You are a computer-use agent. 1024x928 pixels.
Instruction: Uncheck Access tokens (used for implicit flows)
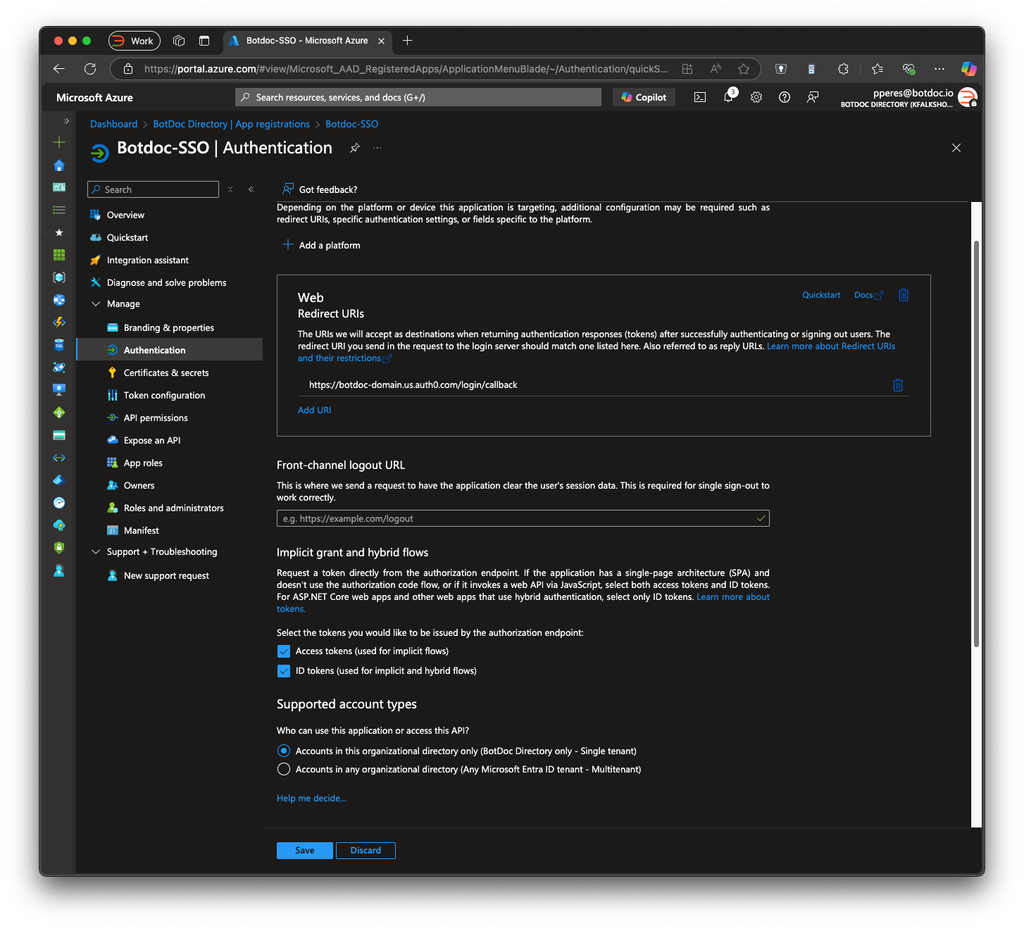click(285, 650)
